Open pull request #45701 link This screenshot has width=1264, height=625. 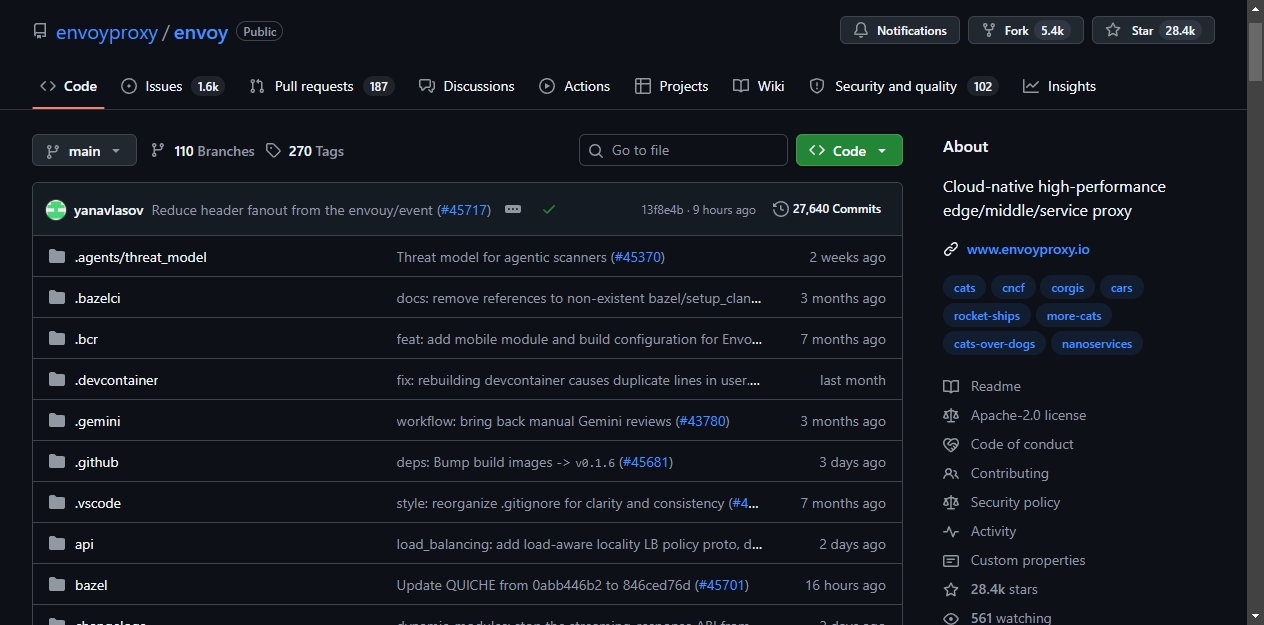[721, 585]
